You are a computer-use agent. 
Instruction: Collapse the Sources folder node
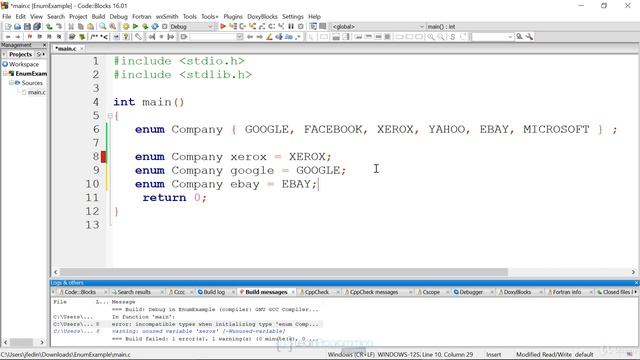point(11,83)
